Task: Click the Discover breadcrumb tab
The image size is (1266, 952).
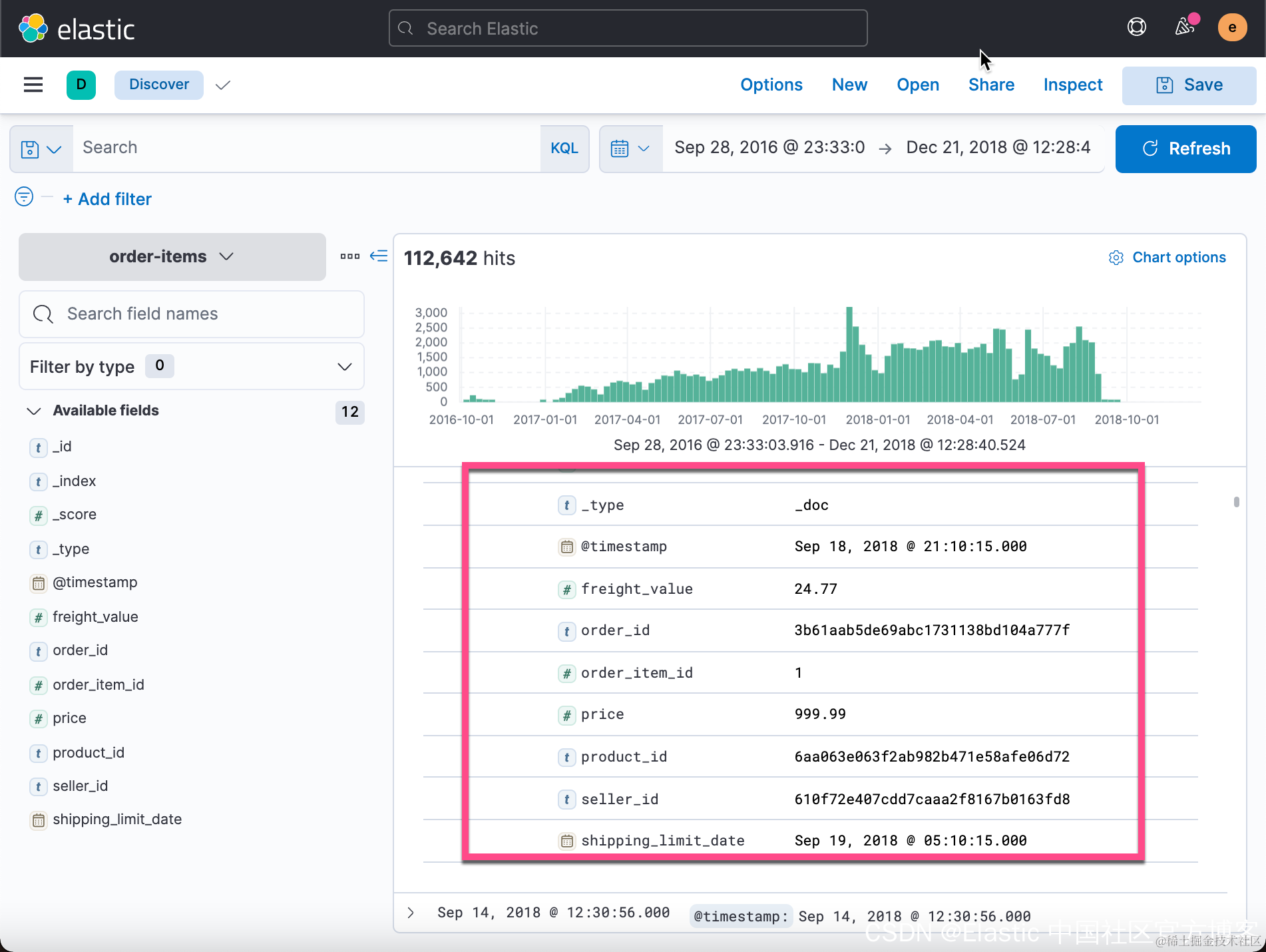Action: click(159, 85)
